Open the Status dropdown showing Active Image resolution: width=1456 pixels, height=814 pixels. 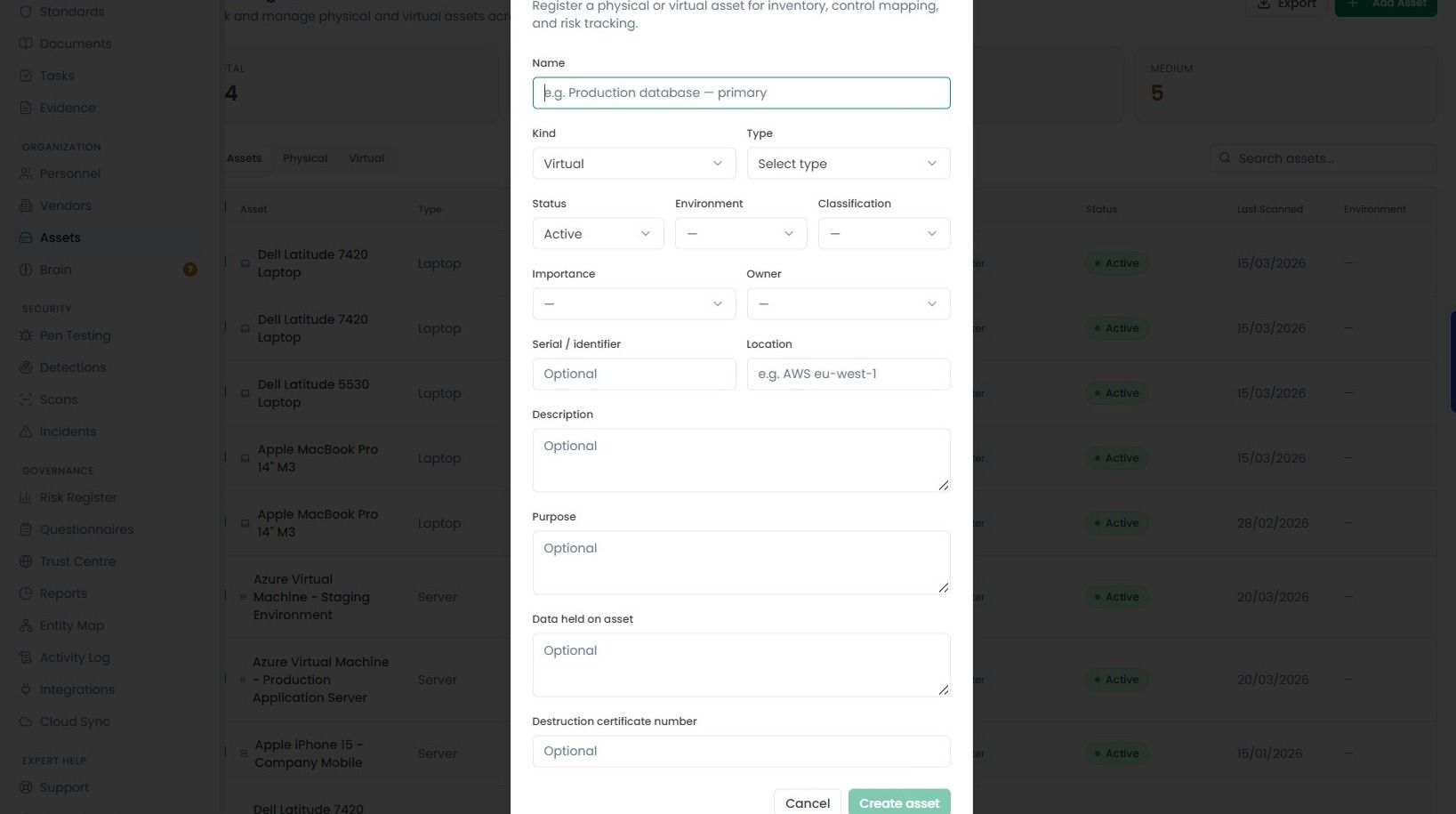click(x=598, y=234)
